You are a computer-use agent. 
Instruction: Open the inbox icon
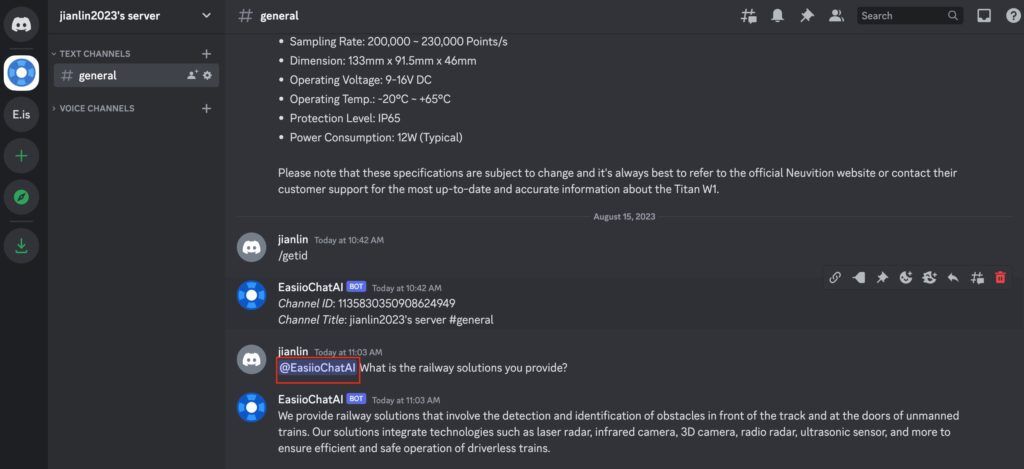[984, 16]
